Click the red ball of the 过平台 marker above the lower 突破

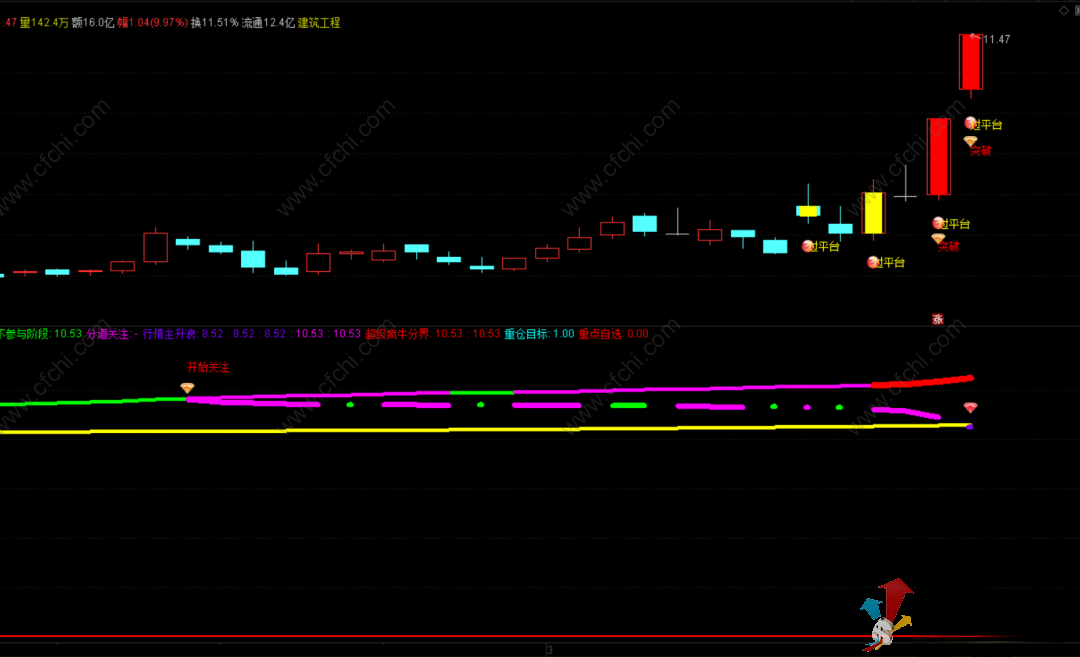click(x=938, y=223)
